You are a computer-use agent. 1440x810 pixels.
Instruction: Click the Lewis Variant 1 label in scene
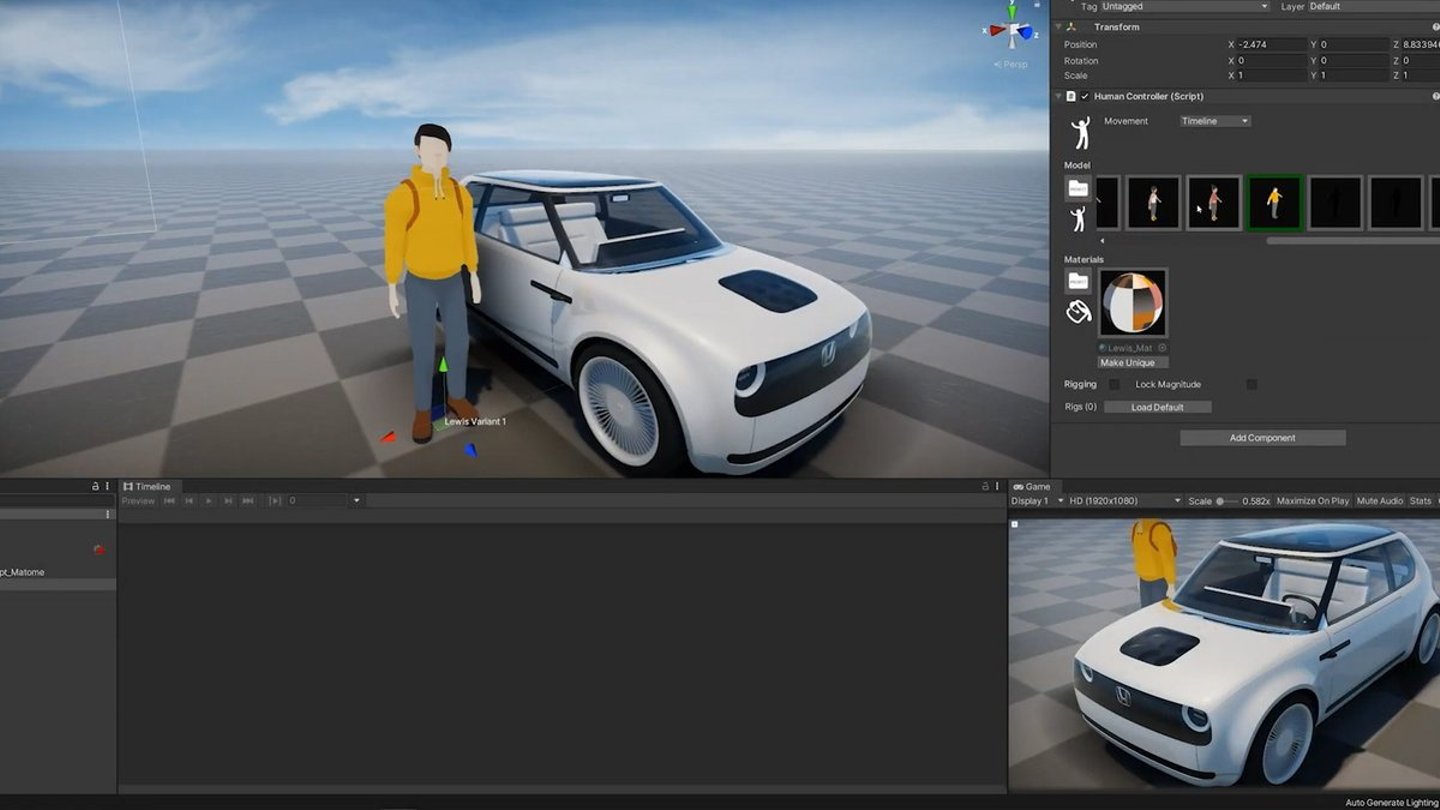475,421
